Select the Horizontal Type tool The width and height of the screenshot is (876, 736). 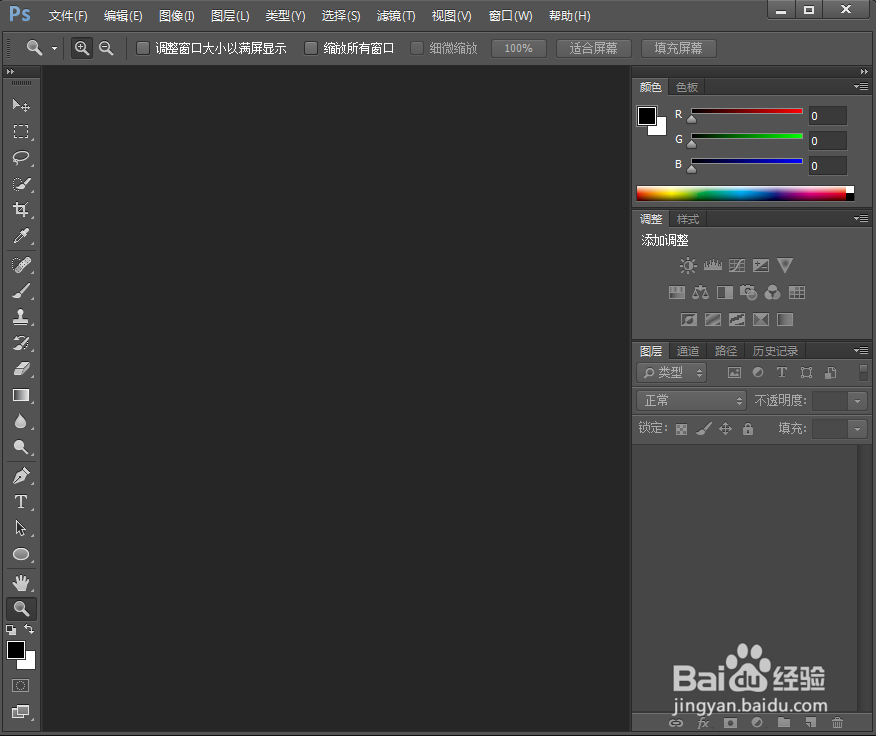point(21,502)
